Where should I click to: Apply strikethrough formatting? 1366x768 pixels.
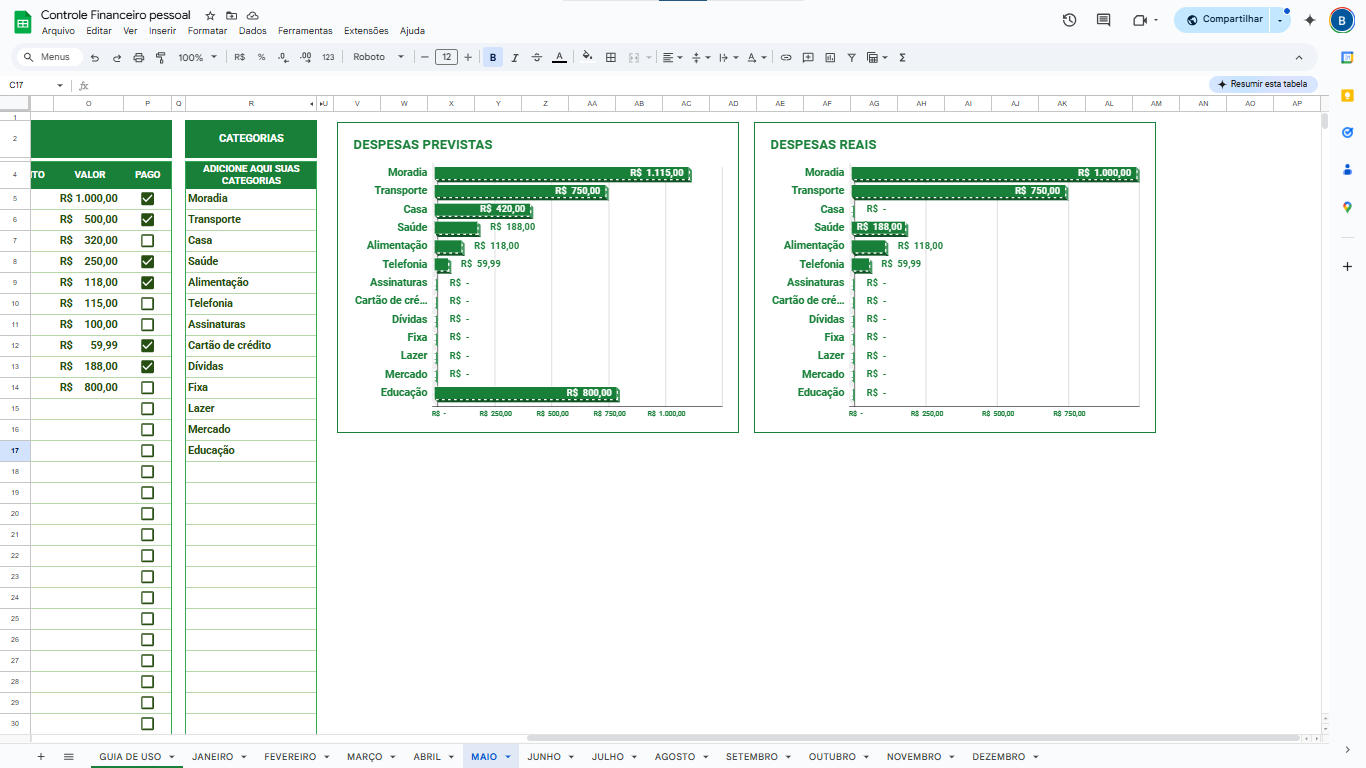point(537,58)
